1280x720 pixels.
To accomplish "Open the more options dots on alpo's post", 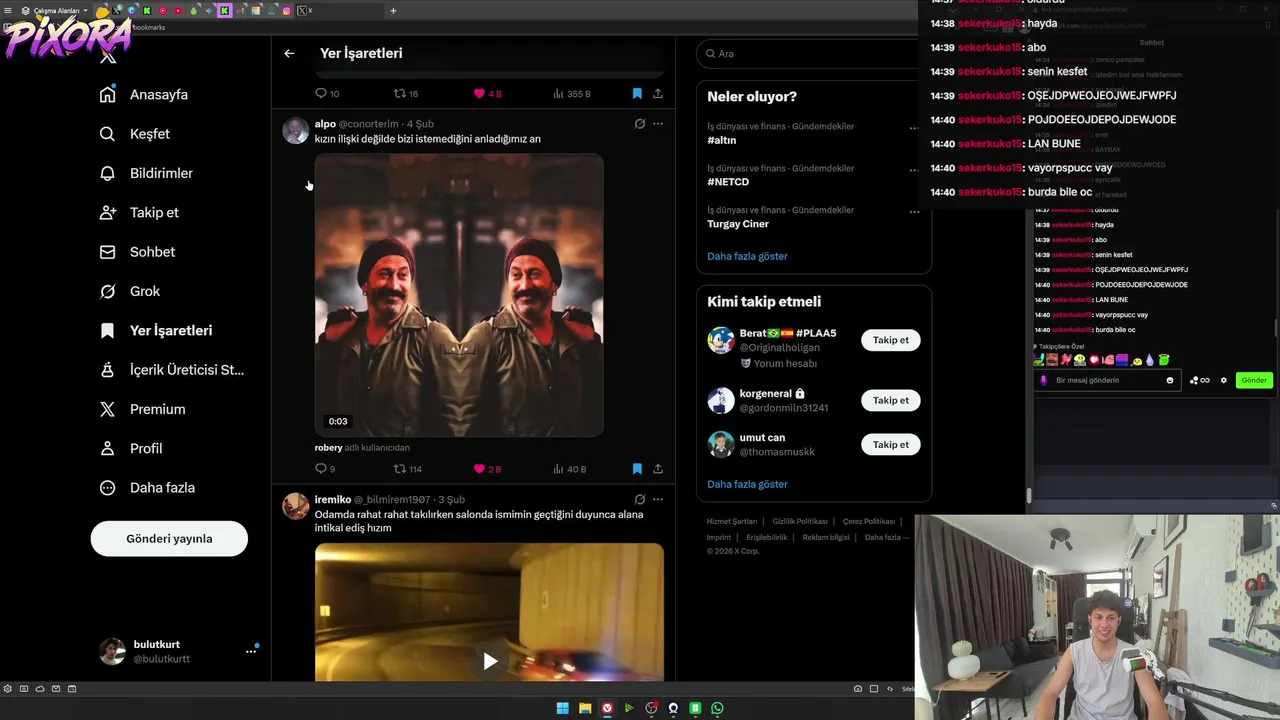I will pos(658,124).
